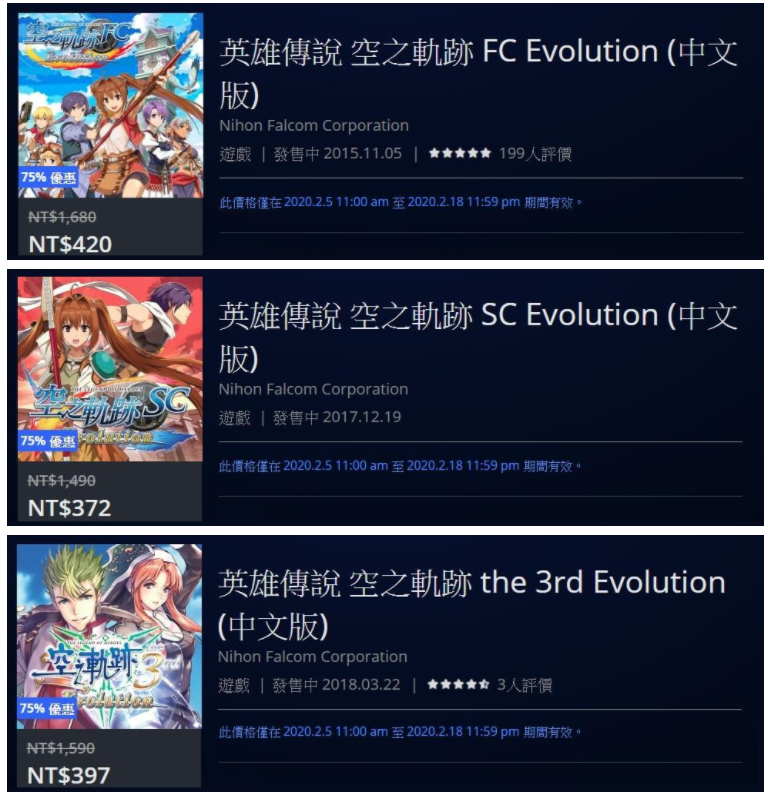Open the title 英雄傳說 空之軌跡 FC Evolution
Screen dimensions: 768x796
pyautogui.click(x=478, y=73)
